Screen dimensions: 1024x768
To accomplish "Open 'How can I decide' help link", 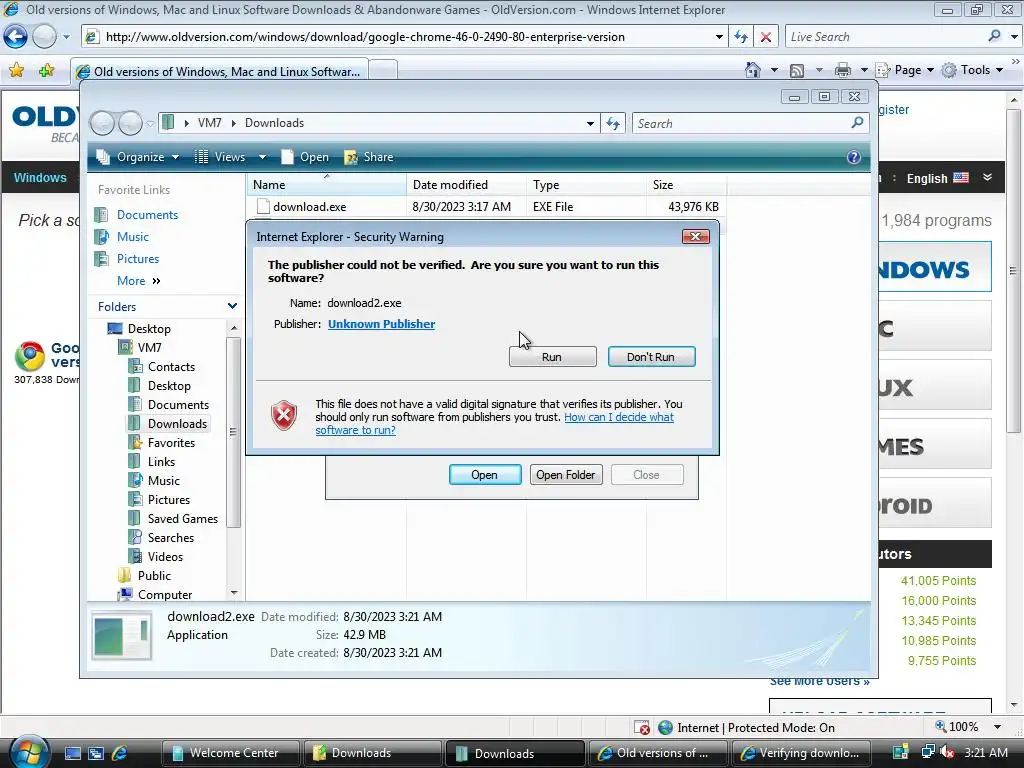I will click(494, 423).
